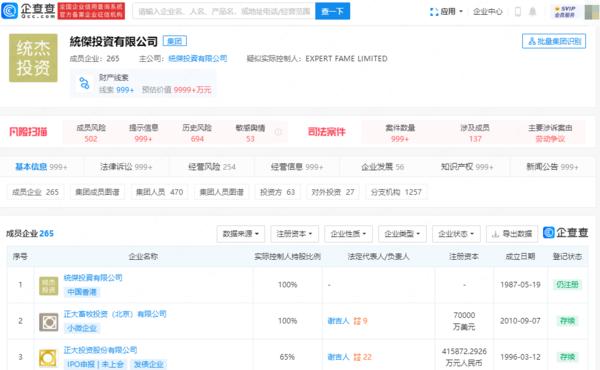Click the info icon beside 敏感舆情
Image resolution: width=600 pixels, height=370 pixels.
click(278, 132)
